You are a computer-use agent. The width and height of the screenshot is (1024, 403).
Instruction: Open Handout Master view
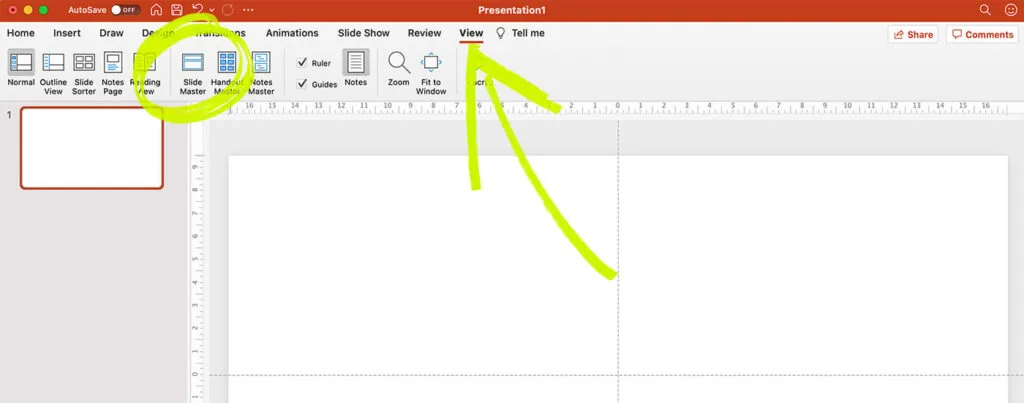[x=227, y=71]
